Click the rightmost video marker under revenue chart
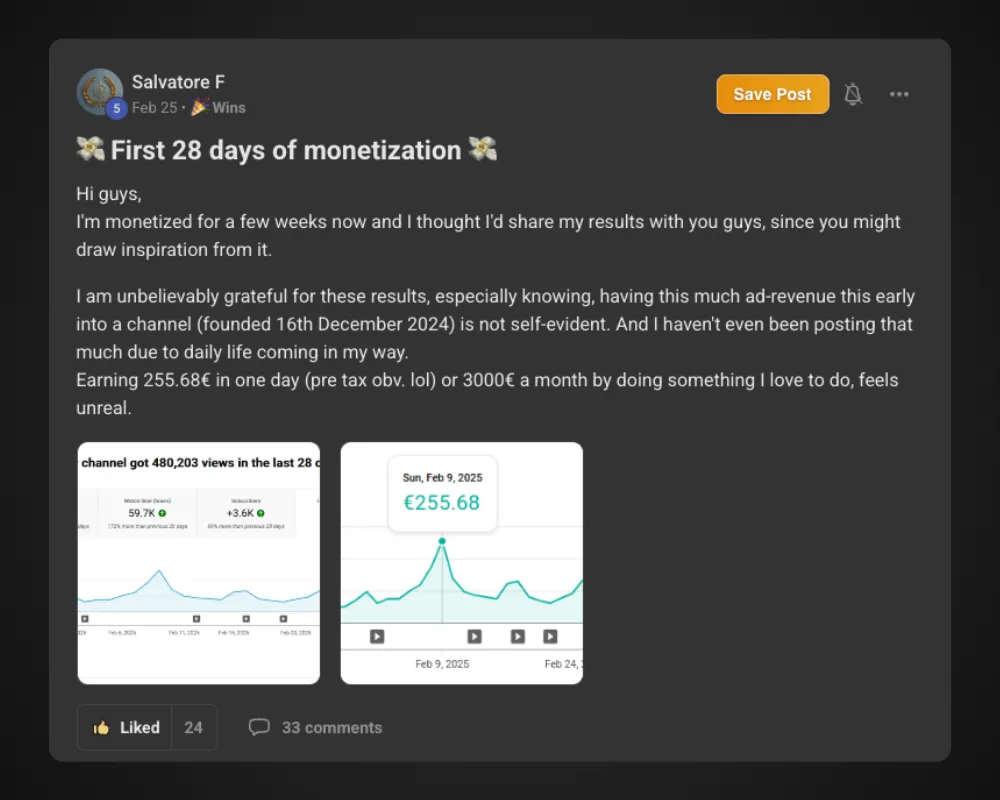The image size is (1000, 800). tap(550, 636)
